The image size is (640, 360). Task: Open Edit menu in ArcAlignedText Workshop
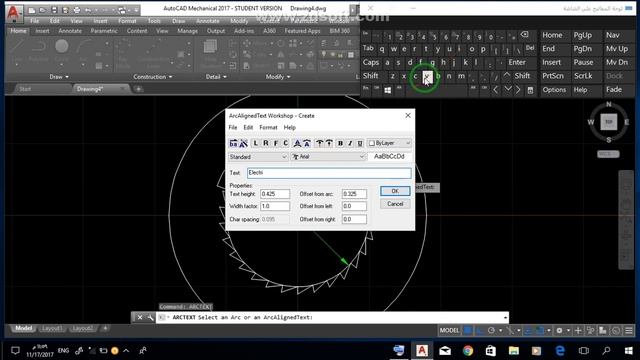(x=248, y=127)
